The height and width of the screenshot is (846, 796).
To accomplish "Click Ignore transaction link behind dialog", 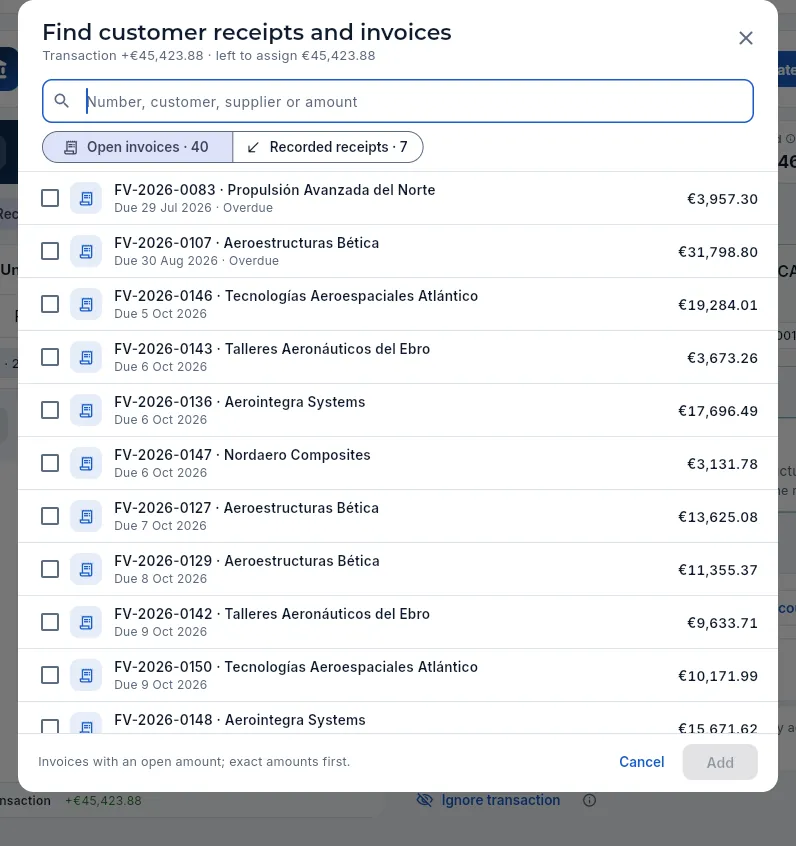I will point(500,800).
